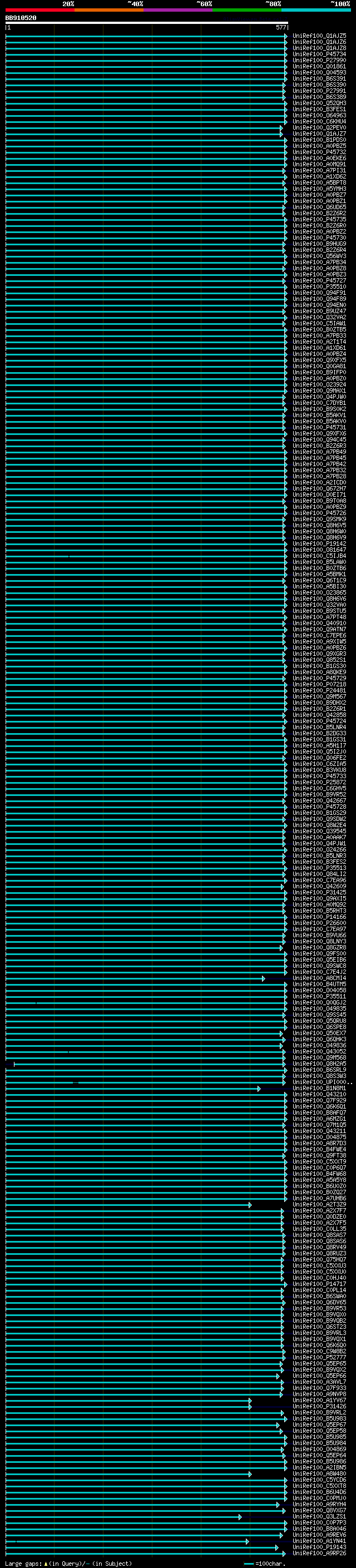The height and width of the screenshot is (1568, 356).
Task: Open hit UniRef100_Q50EX7
Action: tap(319, 1033)
